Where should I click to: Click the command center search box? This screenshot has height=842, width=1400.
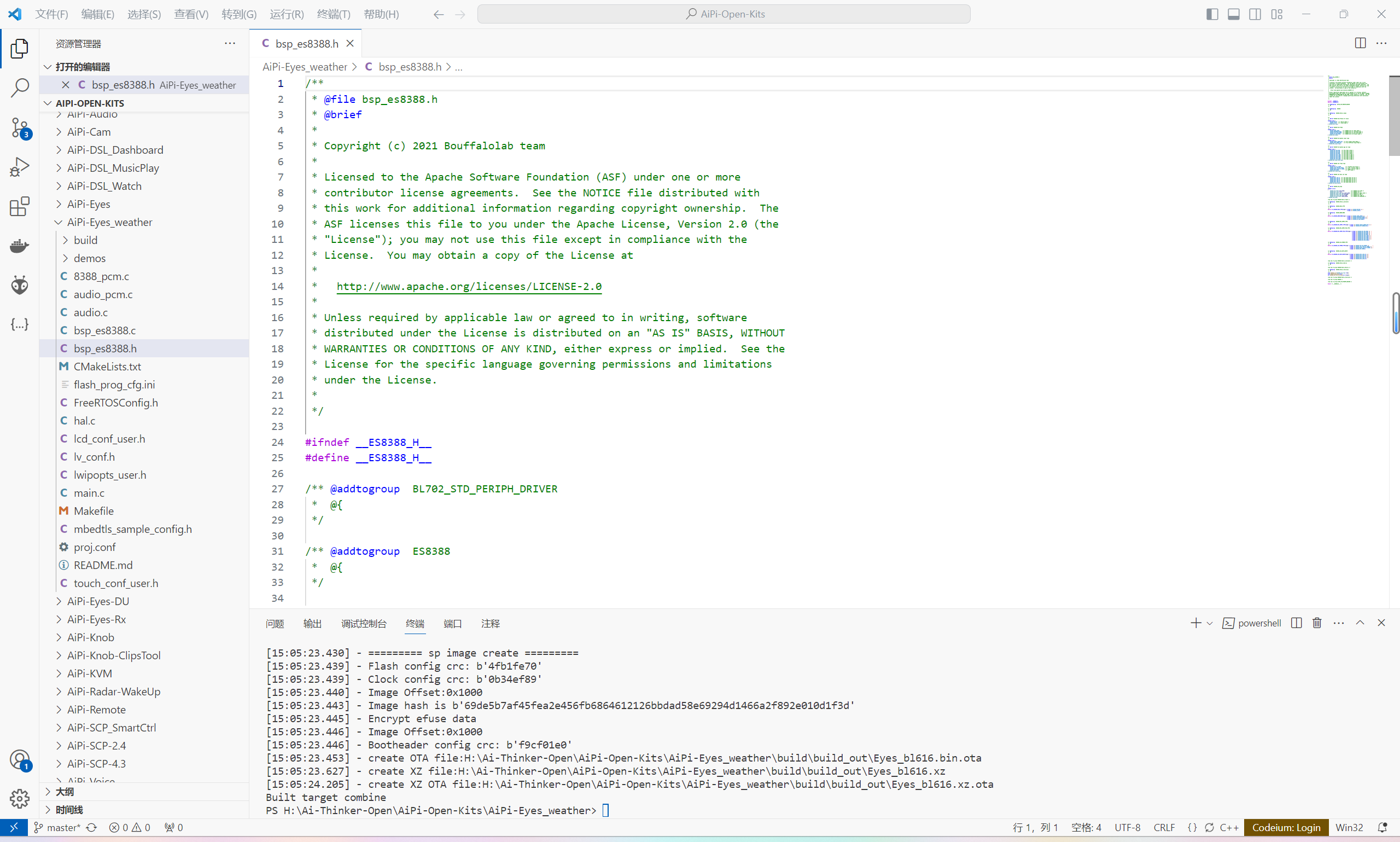click(x=724, y=14)
